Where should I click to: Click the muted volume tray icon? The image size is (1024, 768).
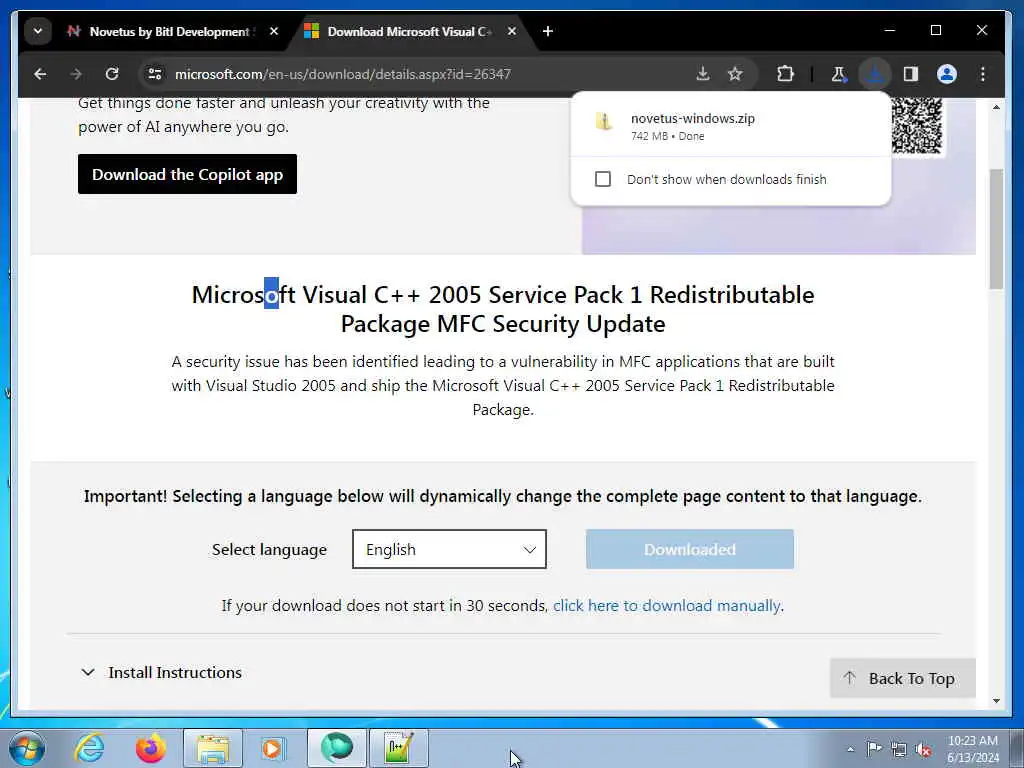pos(923,749)
